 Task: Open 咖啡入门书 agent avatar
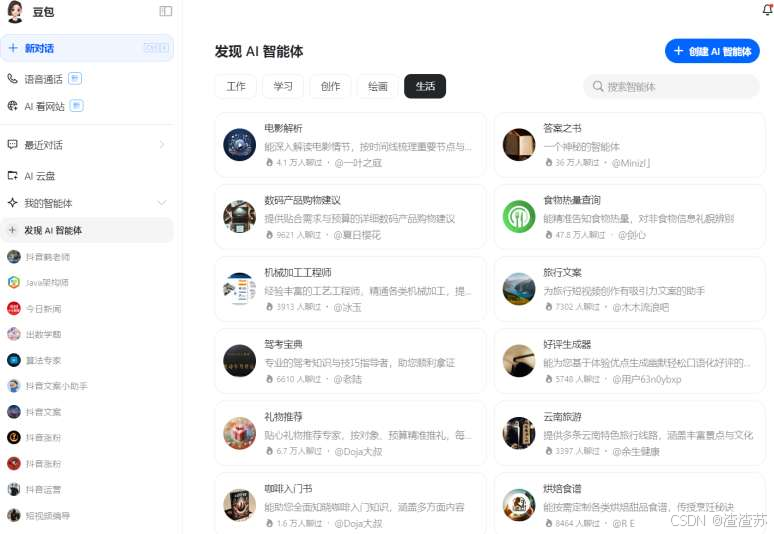239,505
